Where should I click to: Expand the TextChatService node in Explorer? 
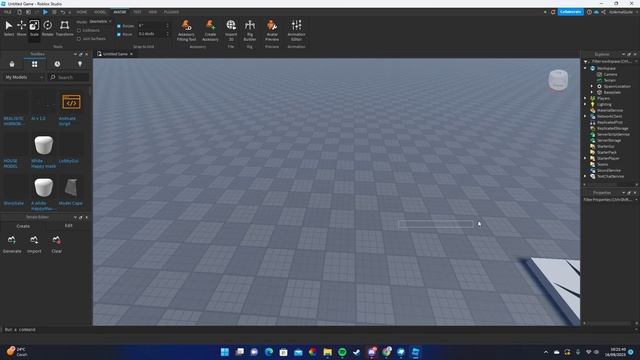coord(585,176)
